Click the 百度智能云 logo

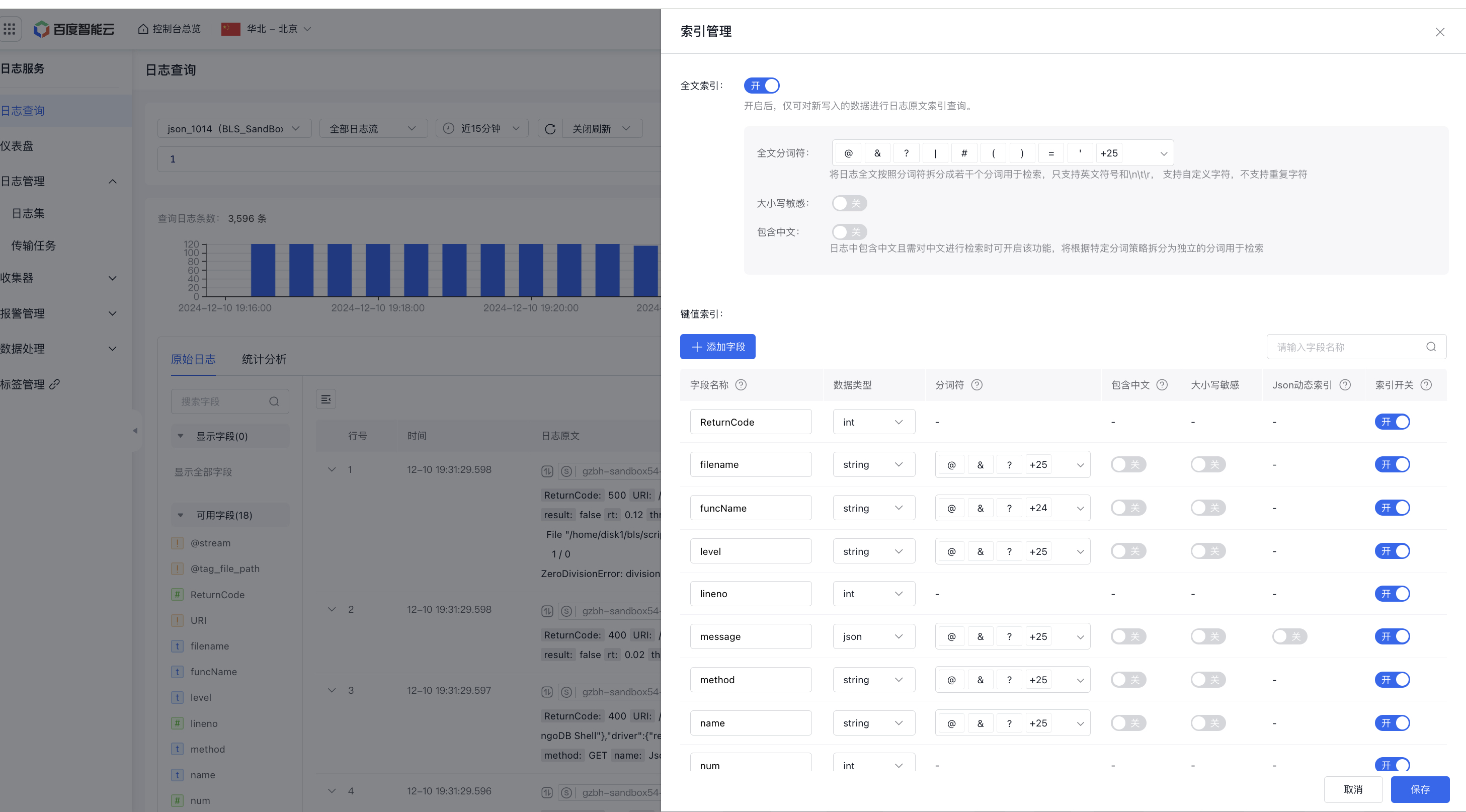[73, 29]
